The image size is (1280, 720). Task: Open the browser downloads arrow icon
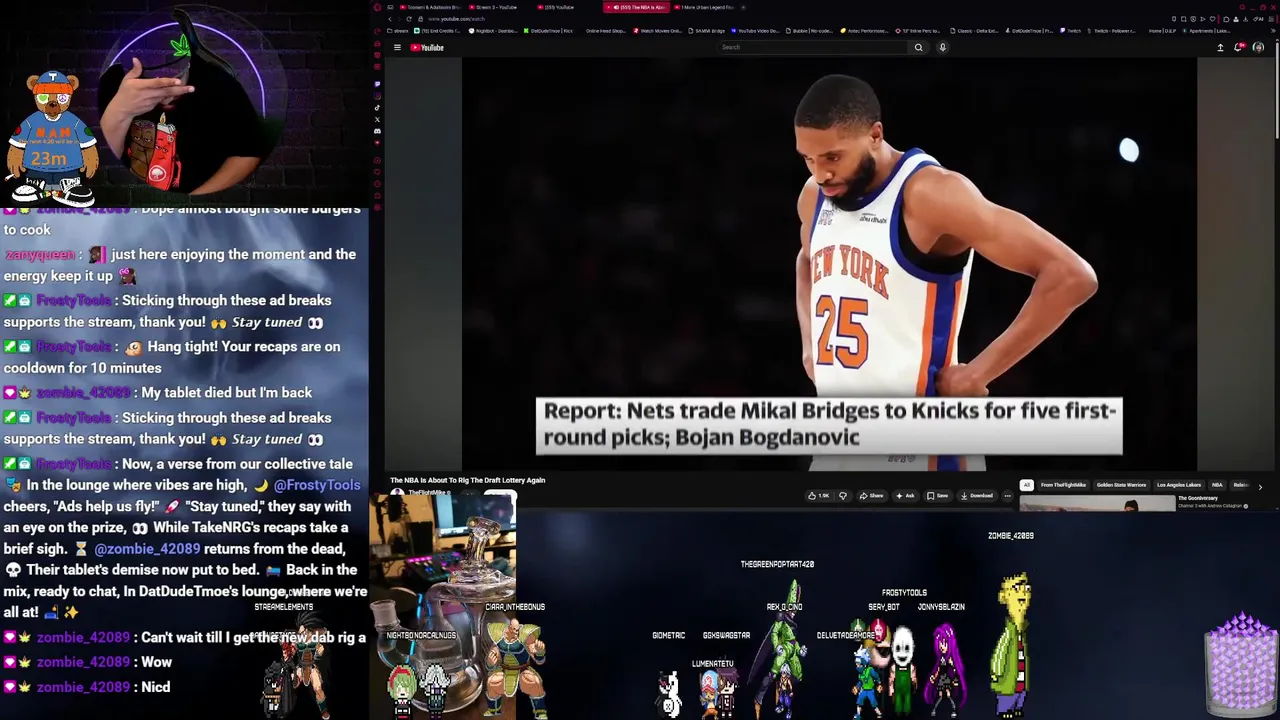[1245, 19]
